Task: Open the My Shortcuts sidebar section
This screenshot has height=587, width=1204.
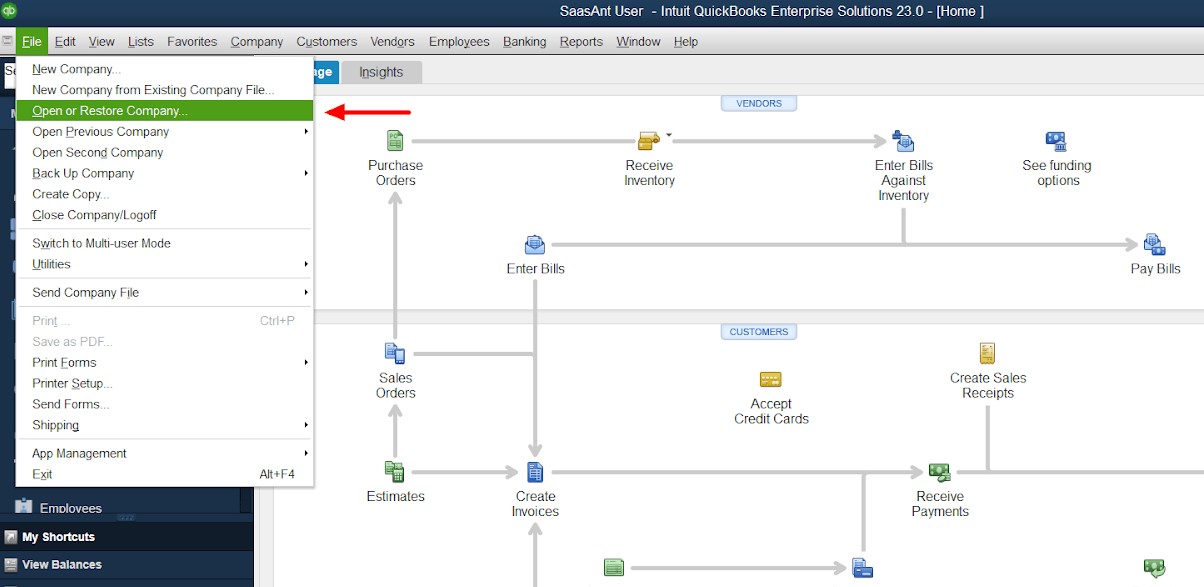Action: point(127,537)
